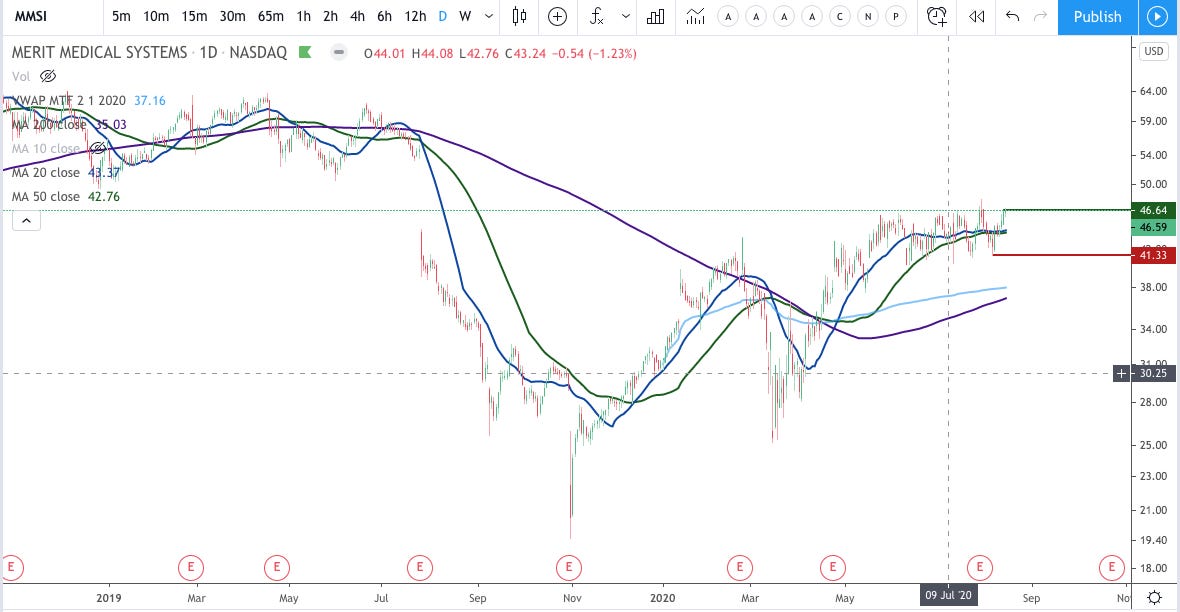The height and width of the screenshot is (612, 1180).
Task: Switch to the 6h interval
Action: pyautogui.click(x=385, y=17)
